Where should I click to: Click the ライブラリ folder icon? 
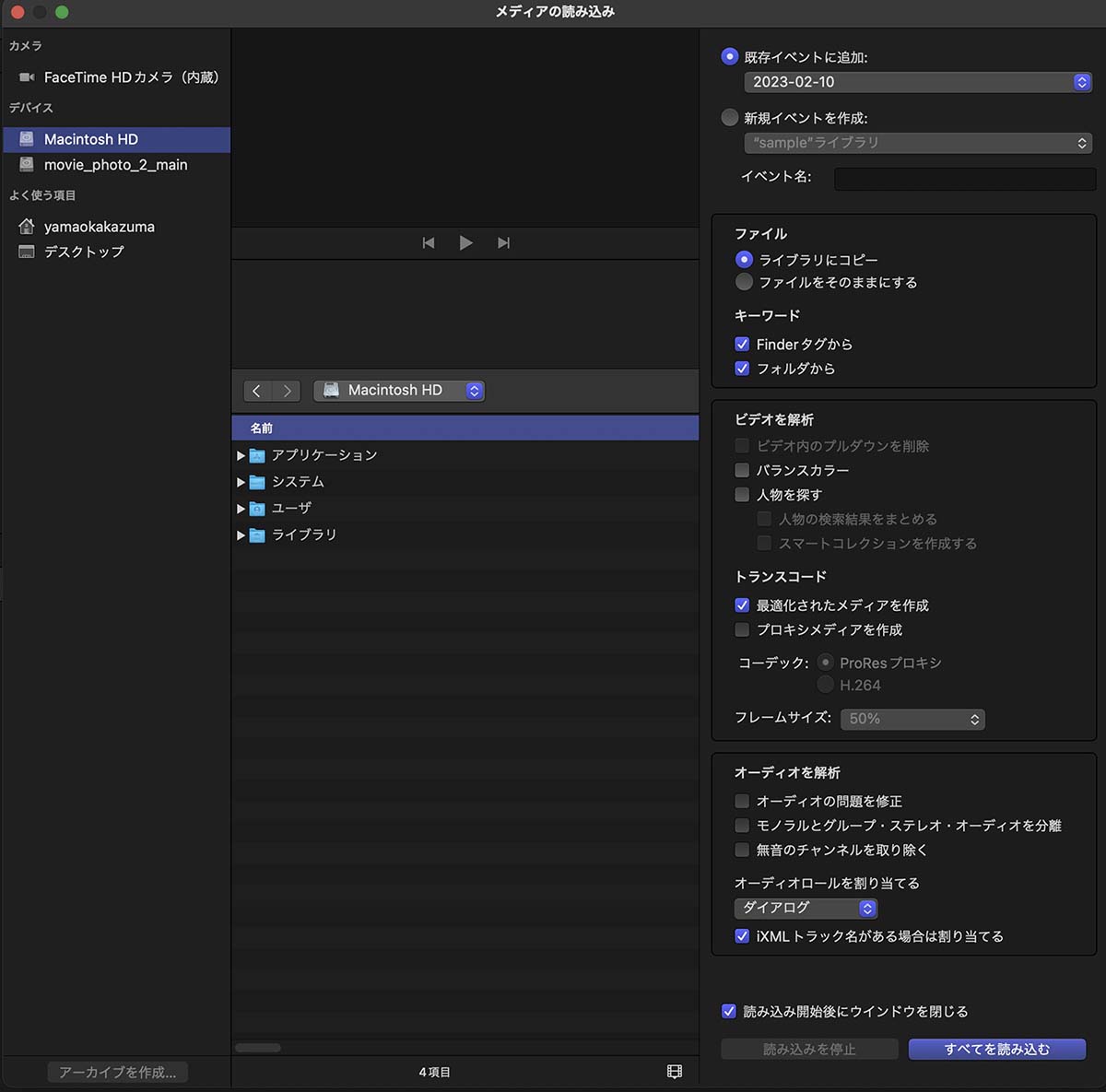click(257, 535)
